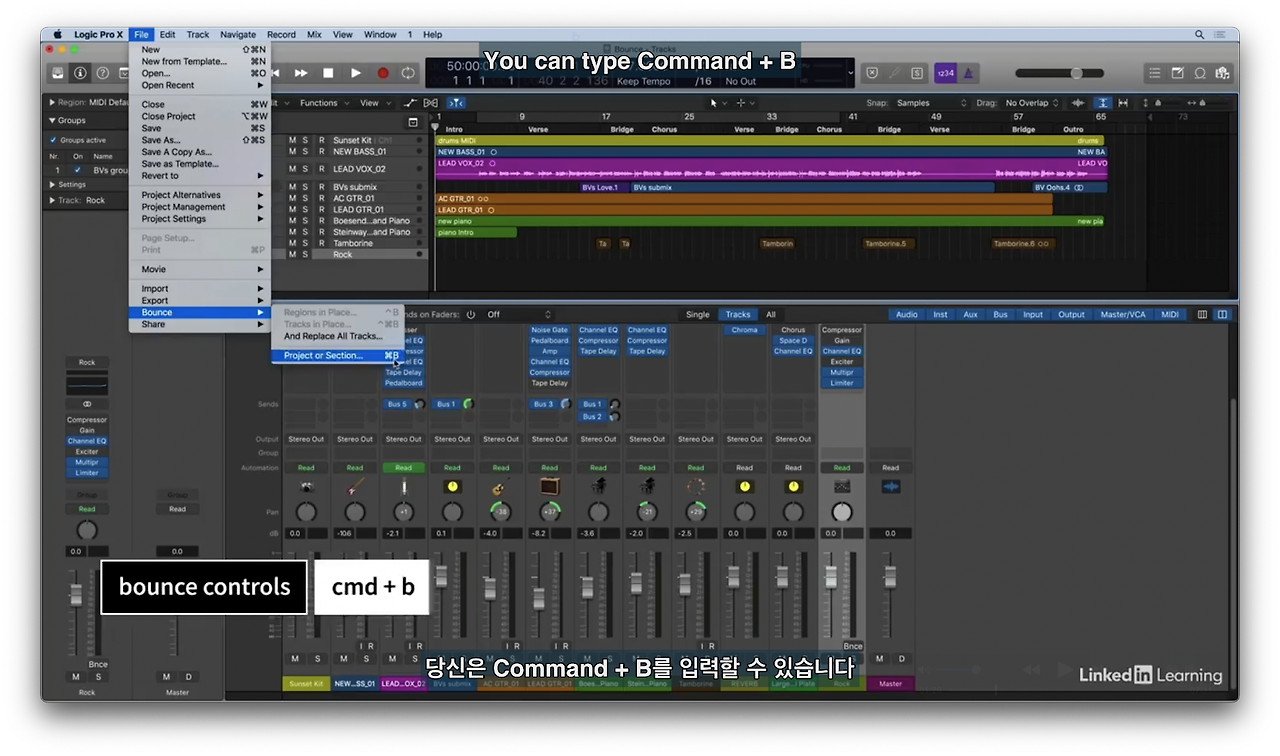Open the Library icon in control bar
1280x756 pixels.
59,73
